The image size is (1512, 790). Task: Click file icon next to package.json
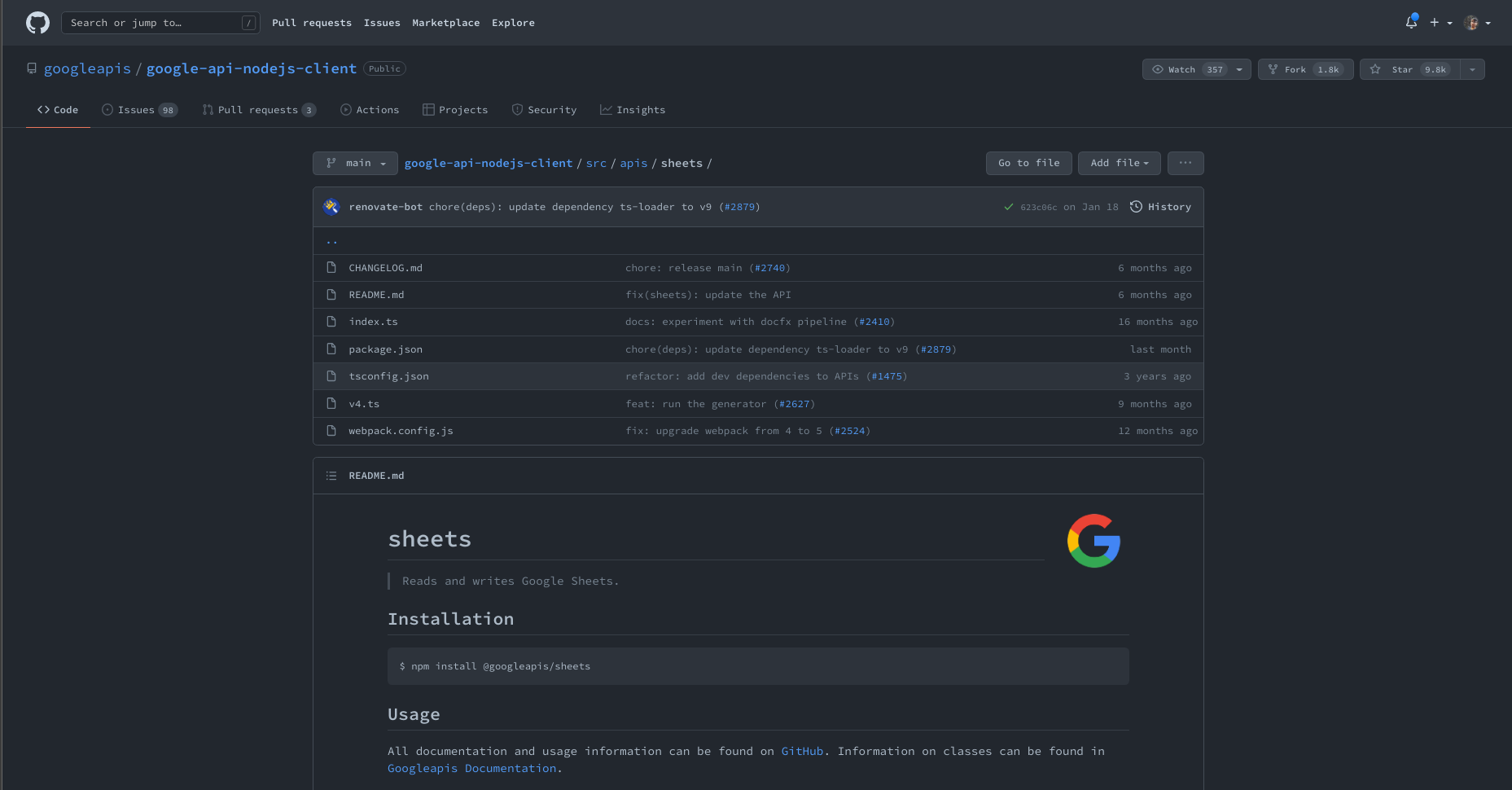pos(331,349)
